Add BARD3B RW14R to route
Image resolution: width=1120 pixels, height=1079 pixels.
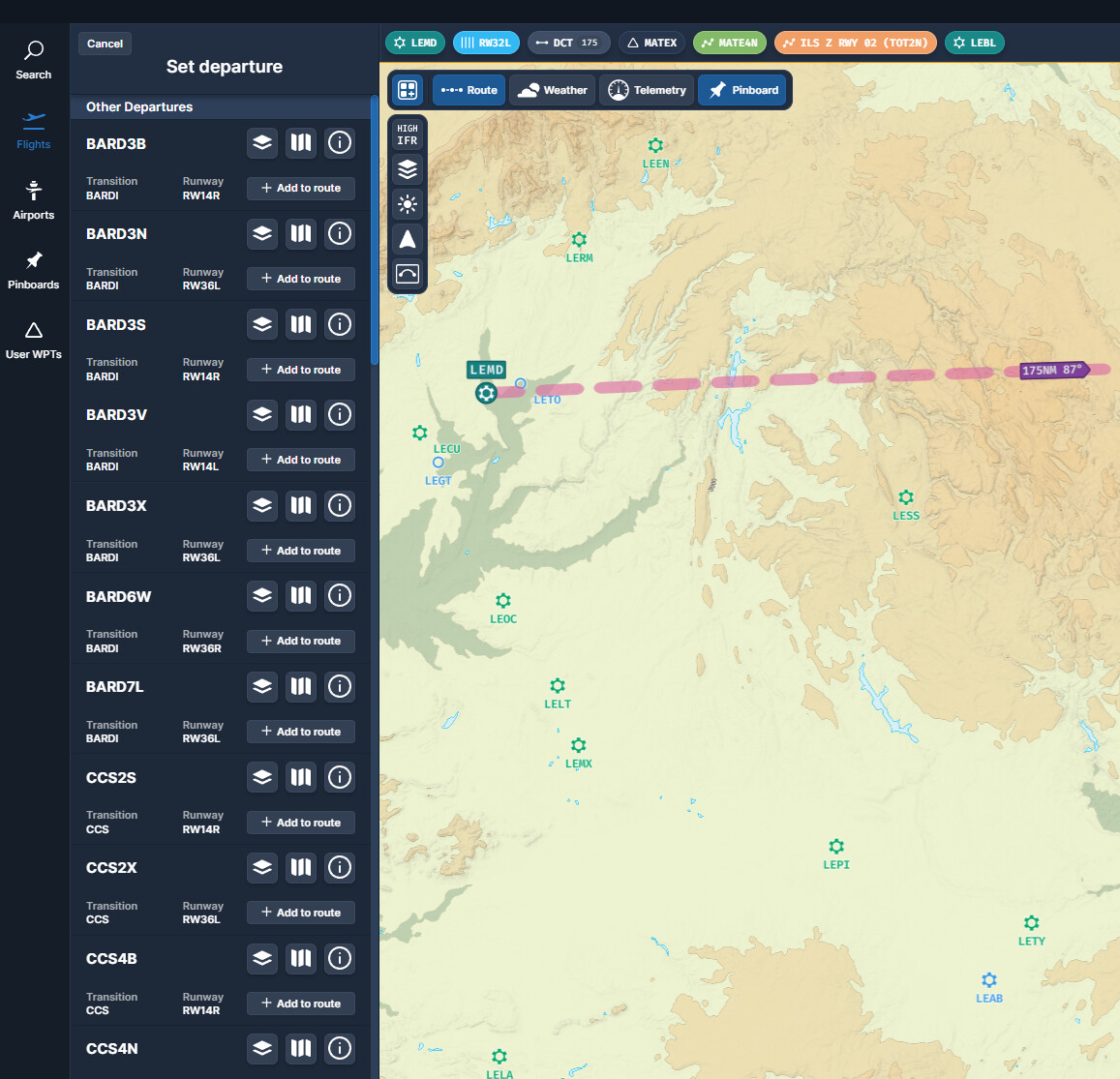pos(301,188)
